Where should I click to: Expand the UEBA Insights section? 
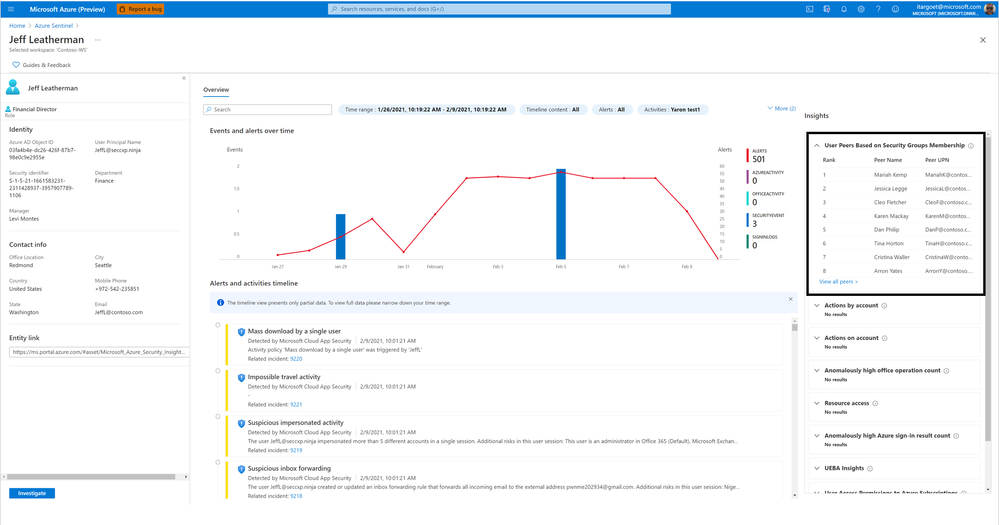(817, 468)
